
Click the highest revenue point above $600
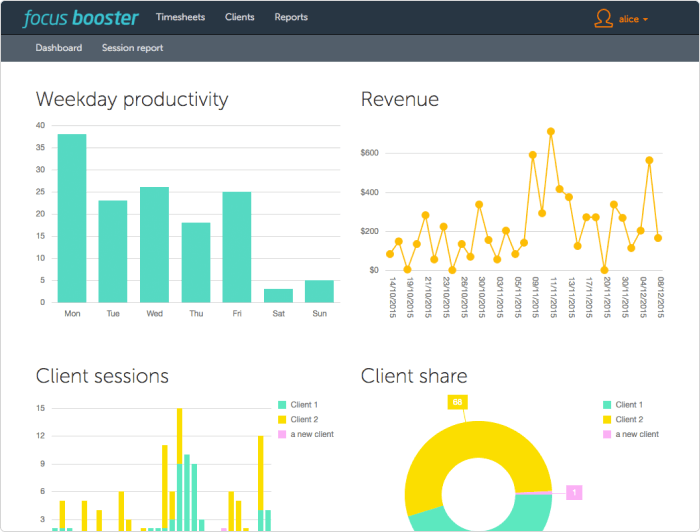pos(551,132)
